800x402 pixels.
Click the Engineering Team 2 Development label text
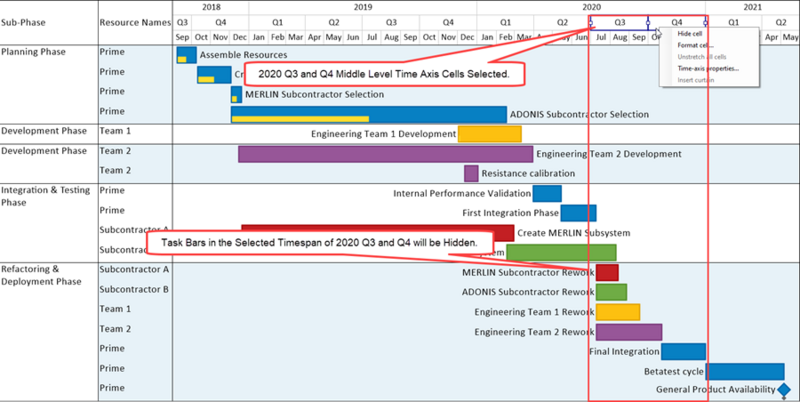pos(609,154)
